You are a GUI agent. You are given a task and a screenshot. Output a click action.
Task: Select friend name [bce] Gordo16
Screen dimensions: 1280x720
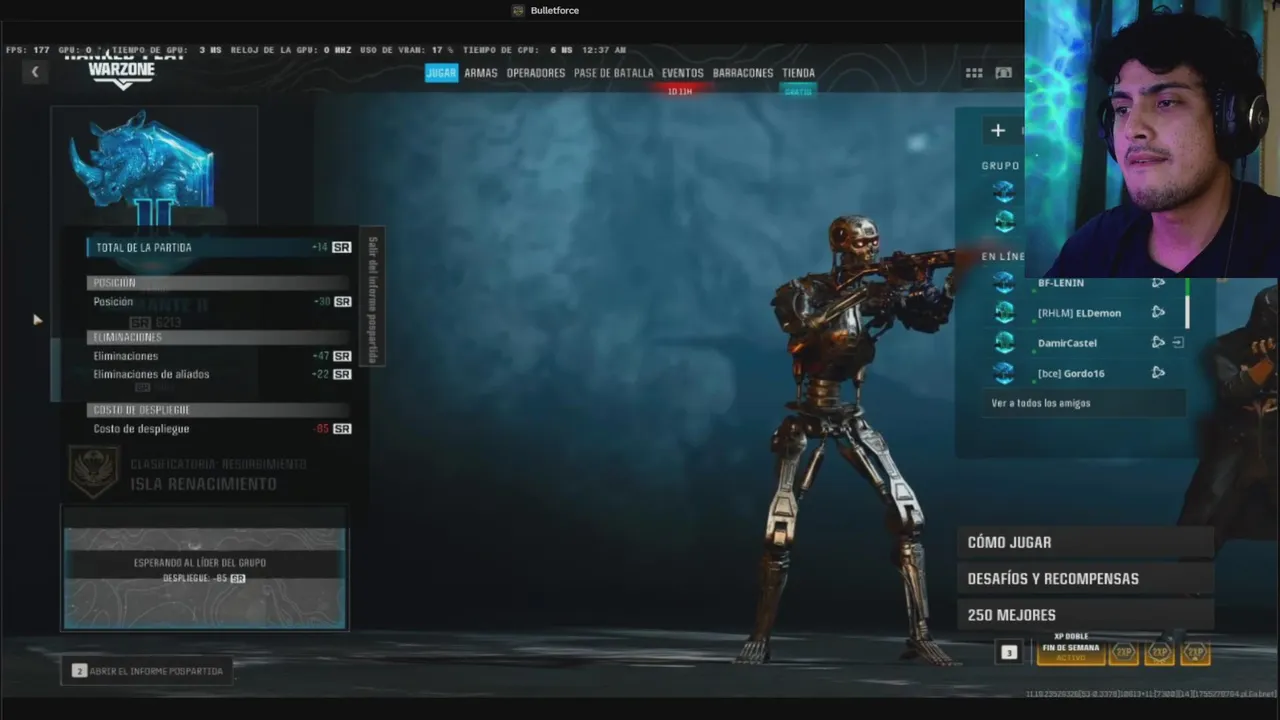1071,373
